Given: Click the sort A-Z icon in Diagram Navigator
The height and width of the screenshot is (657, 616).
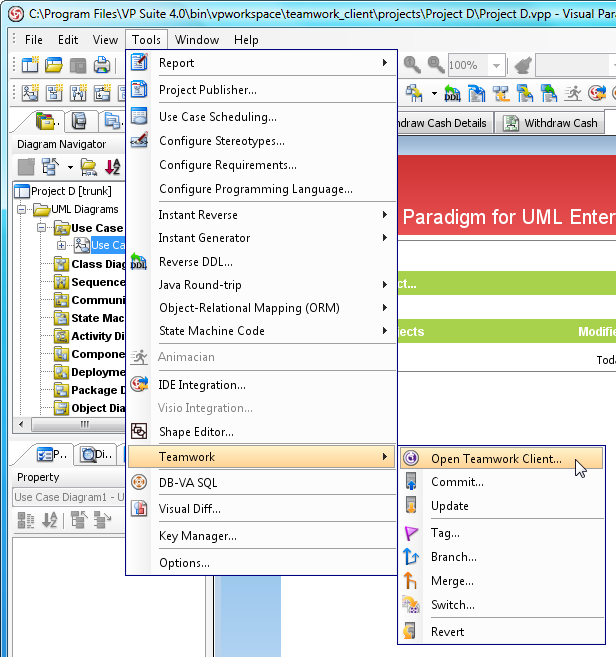Looking at the screenshot, I should pos(112,167).
